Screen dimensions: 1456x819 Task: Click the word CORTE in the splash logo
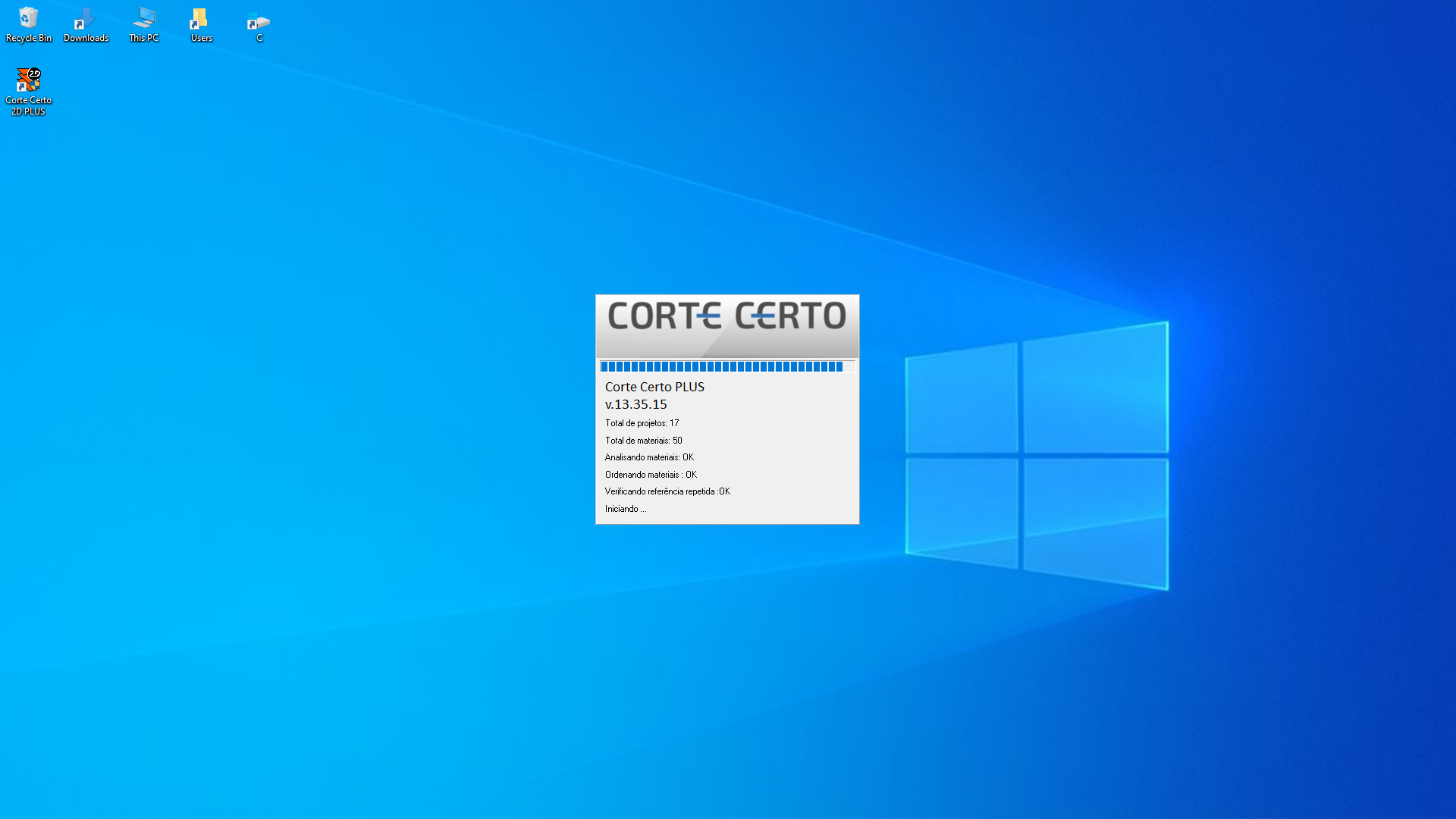(x=664, y=316)
